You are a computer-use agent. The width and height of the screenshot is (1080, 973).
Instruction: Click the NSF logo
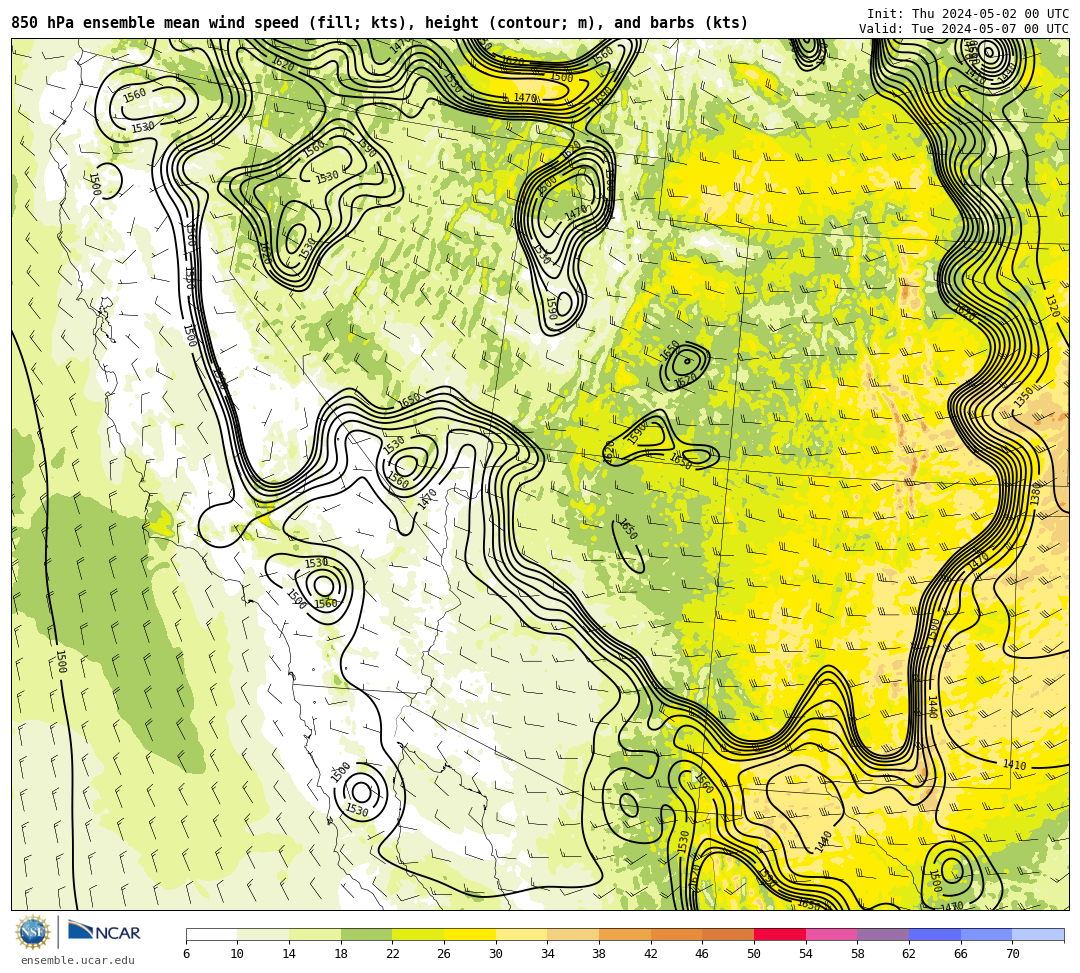click(32, 932)
